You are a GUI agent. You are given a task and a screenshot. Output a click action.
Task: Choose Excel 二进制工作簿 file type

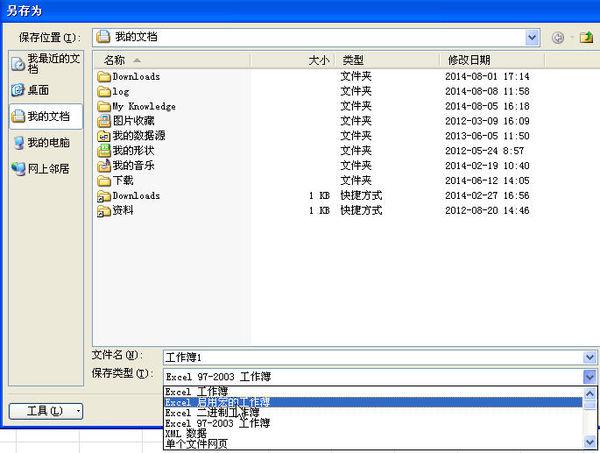373,413
